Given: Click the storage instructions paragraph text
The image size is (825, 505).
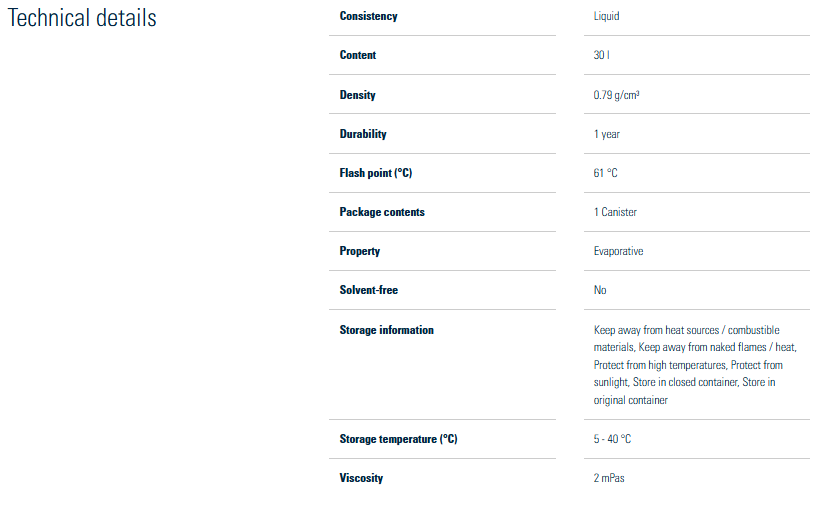Looking at the screenshot, I should coord(694,365).
